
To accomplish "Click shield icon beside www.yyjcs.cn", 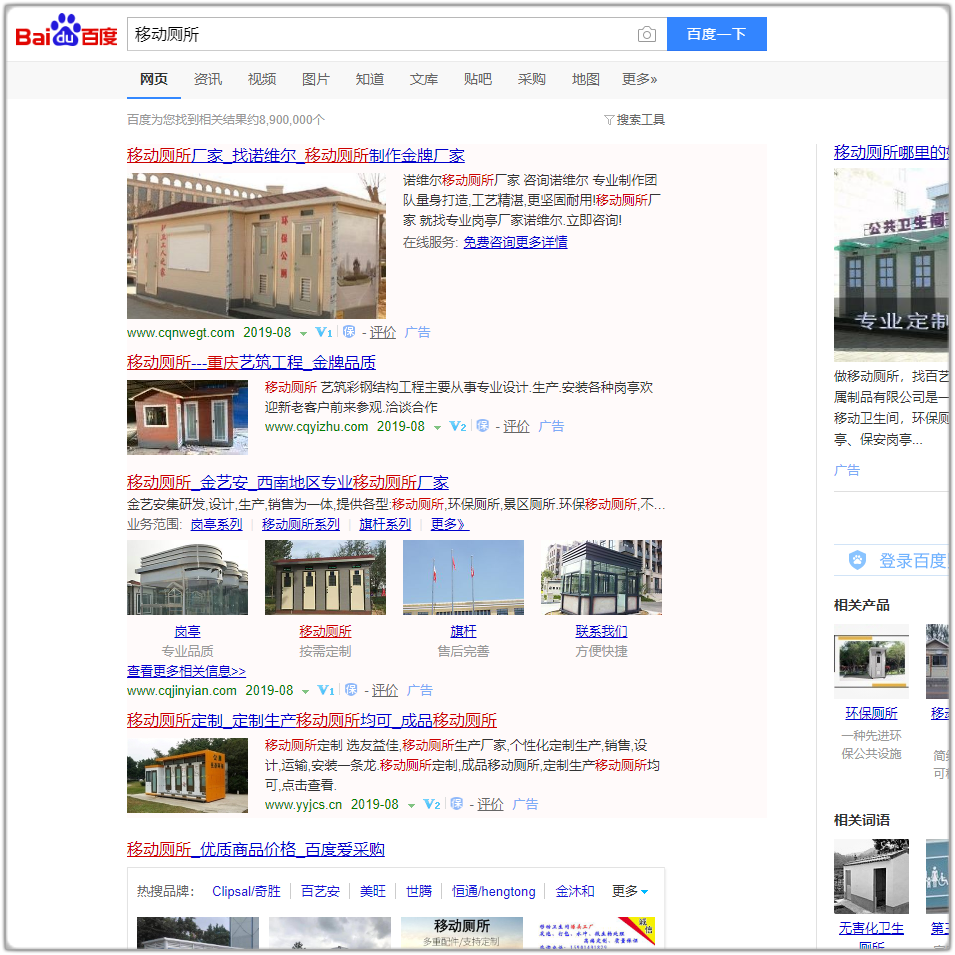I will [x=457, y=804].
